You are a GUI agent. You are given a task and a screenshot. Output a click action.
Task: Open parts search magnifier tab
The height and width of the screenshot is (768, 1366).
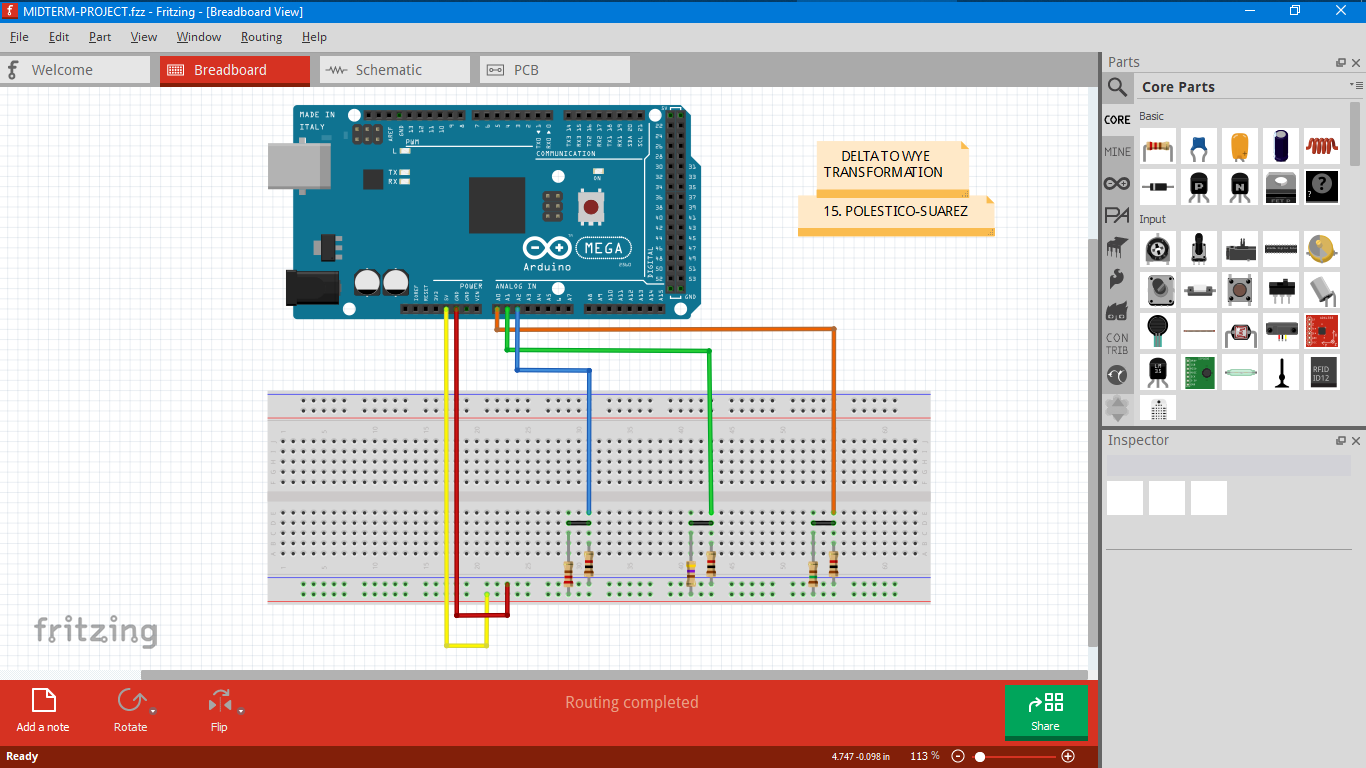pos(1117,87)
